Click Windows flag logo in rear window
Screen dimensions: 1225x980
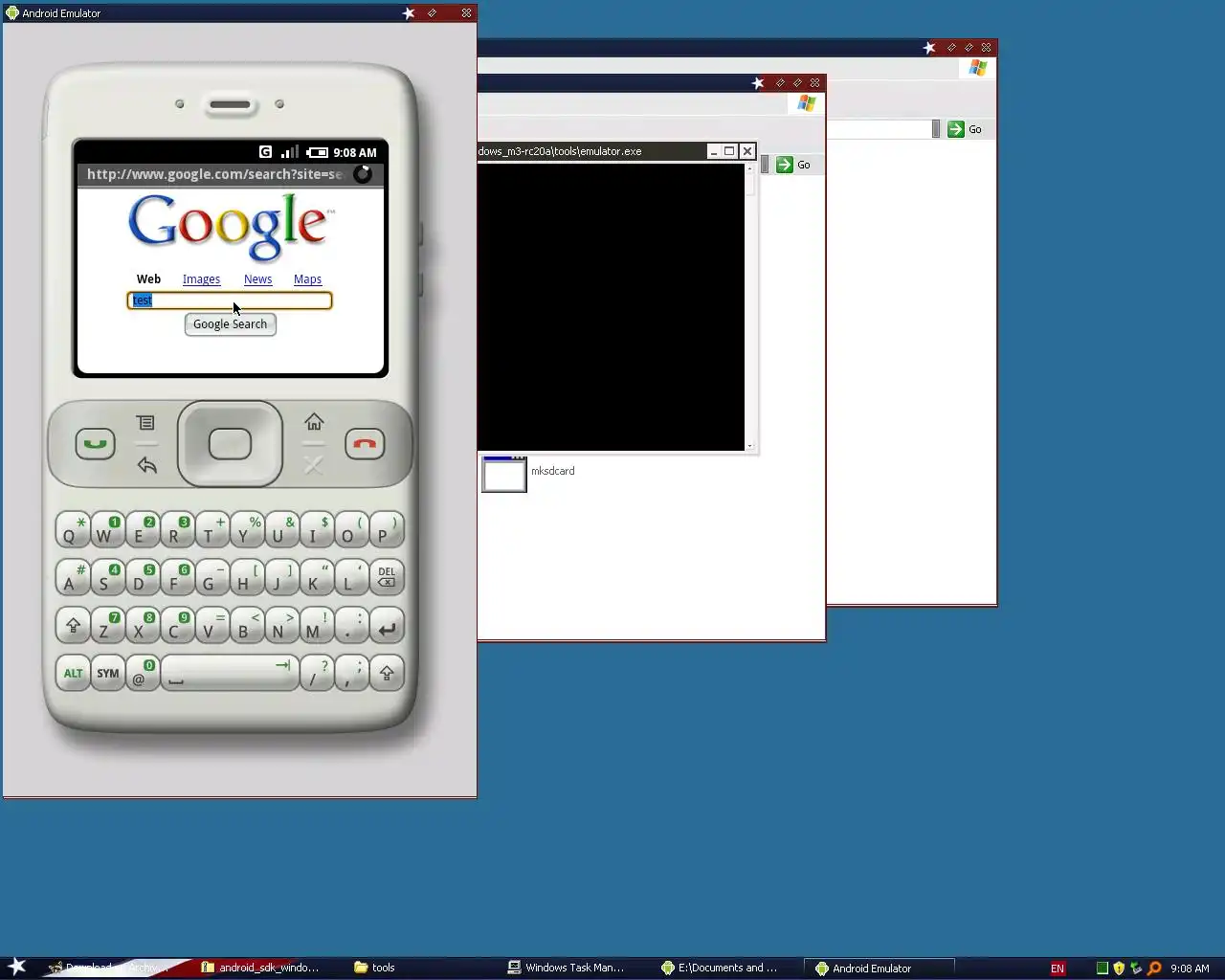[x=977, y=68]
